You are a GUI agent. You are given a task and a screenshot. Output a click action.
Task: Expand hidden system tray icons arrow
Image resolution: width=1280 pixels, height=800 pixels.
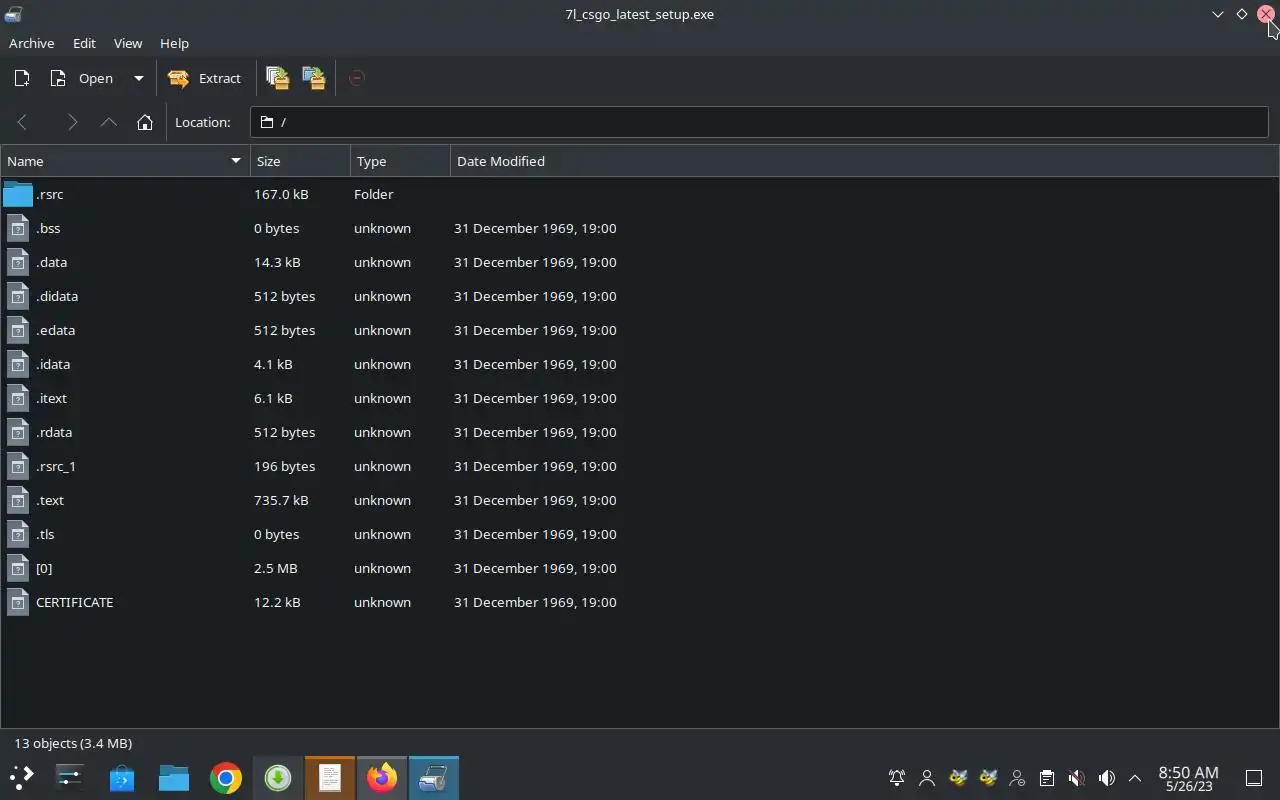tap(1135, 777)
